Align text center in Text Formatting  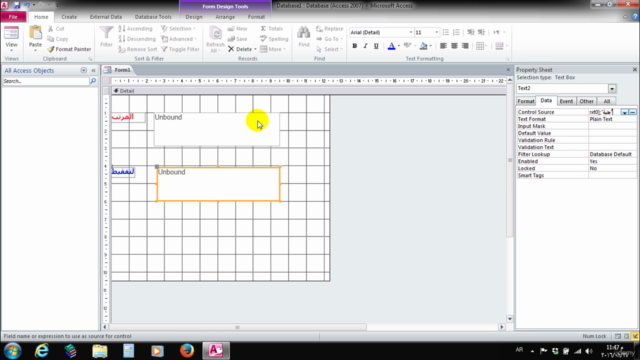click(454, 46)
